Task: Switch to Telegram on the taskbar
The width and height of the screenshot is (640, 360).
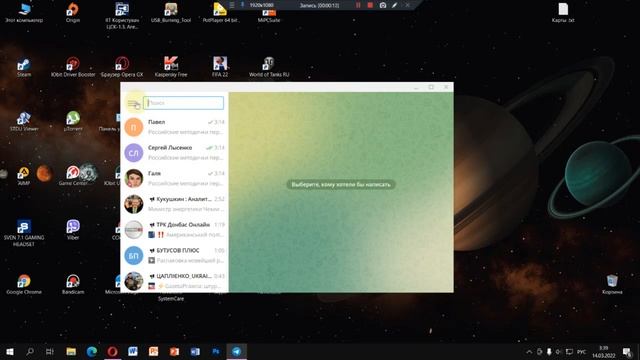Action: click(x=236, y=351)
